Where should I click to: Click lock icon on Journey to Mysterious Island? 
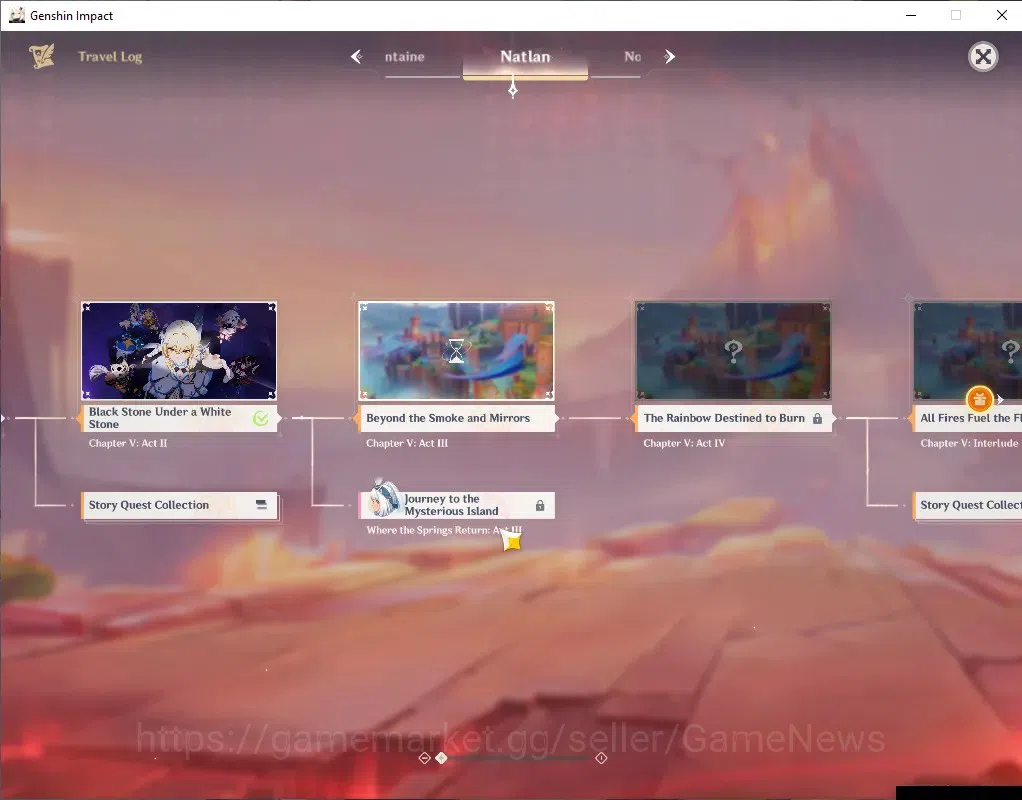[x=540, y=505]
